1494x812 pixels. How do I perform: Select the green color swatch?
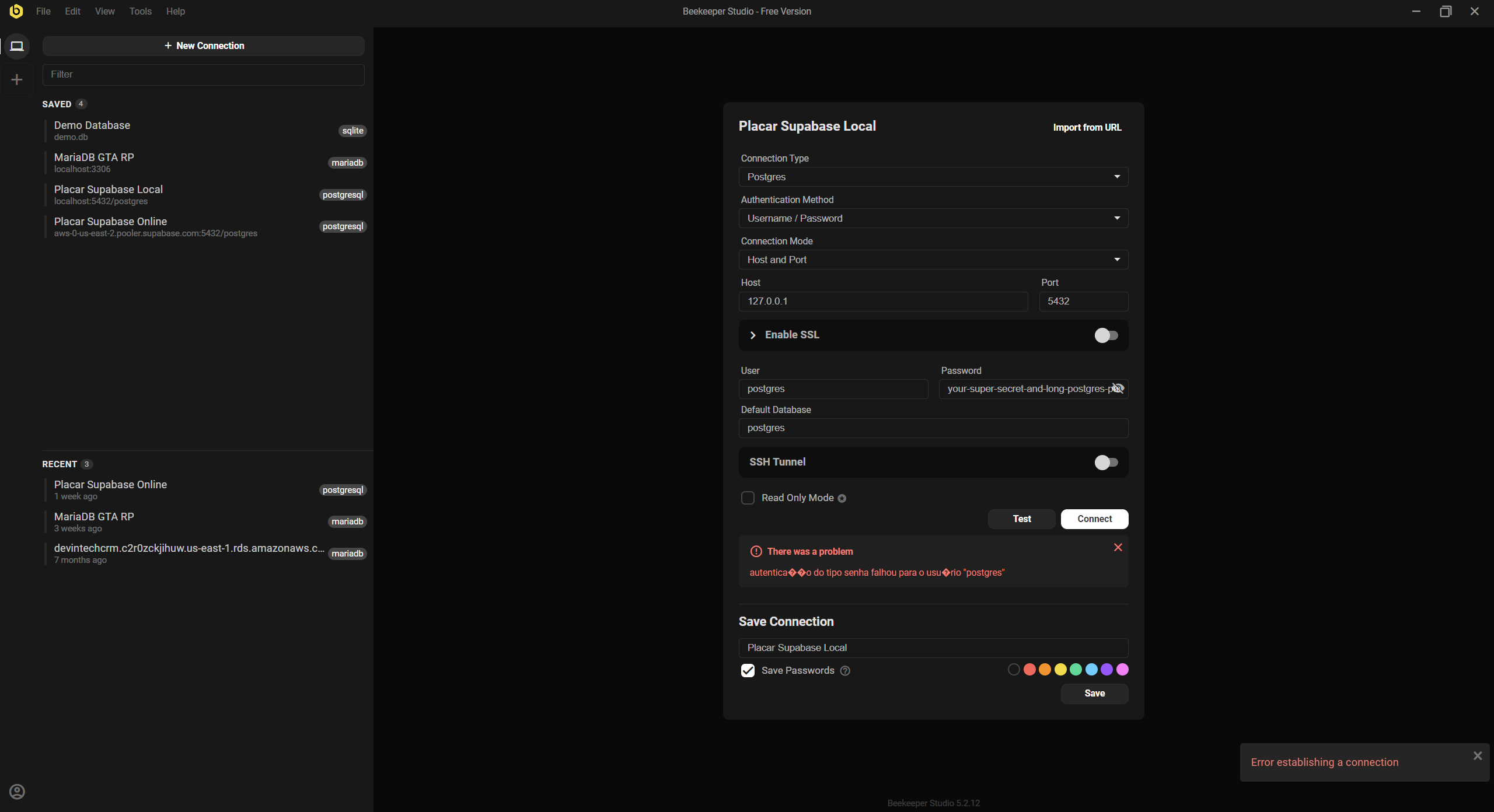pyautogui.click(x=1076, y=670)
